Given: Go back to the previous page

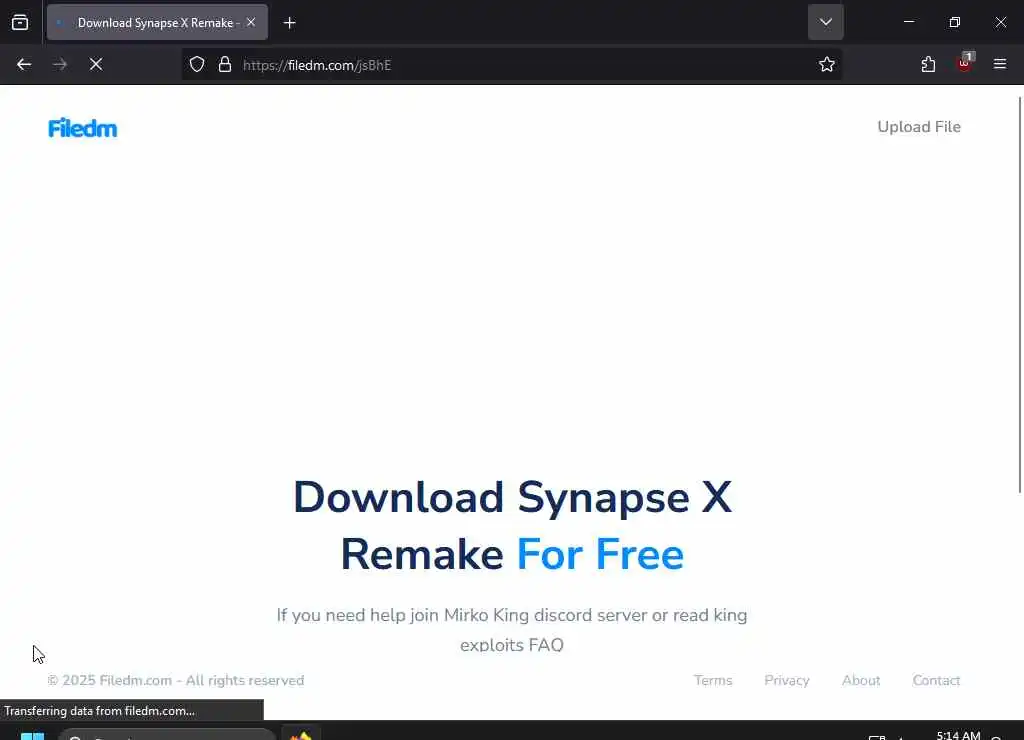Looking at the screenshot, I should tap(24, 64).
